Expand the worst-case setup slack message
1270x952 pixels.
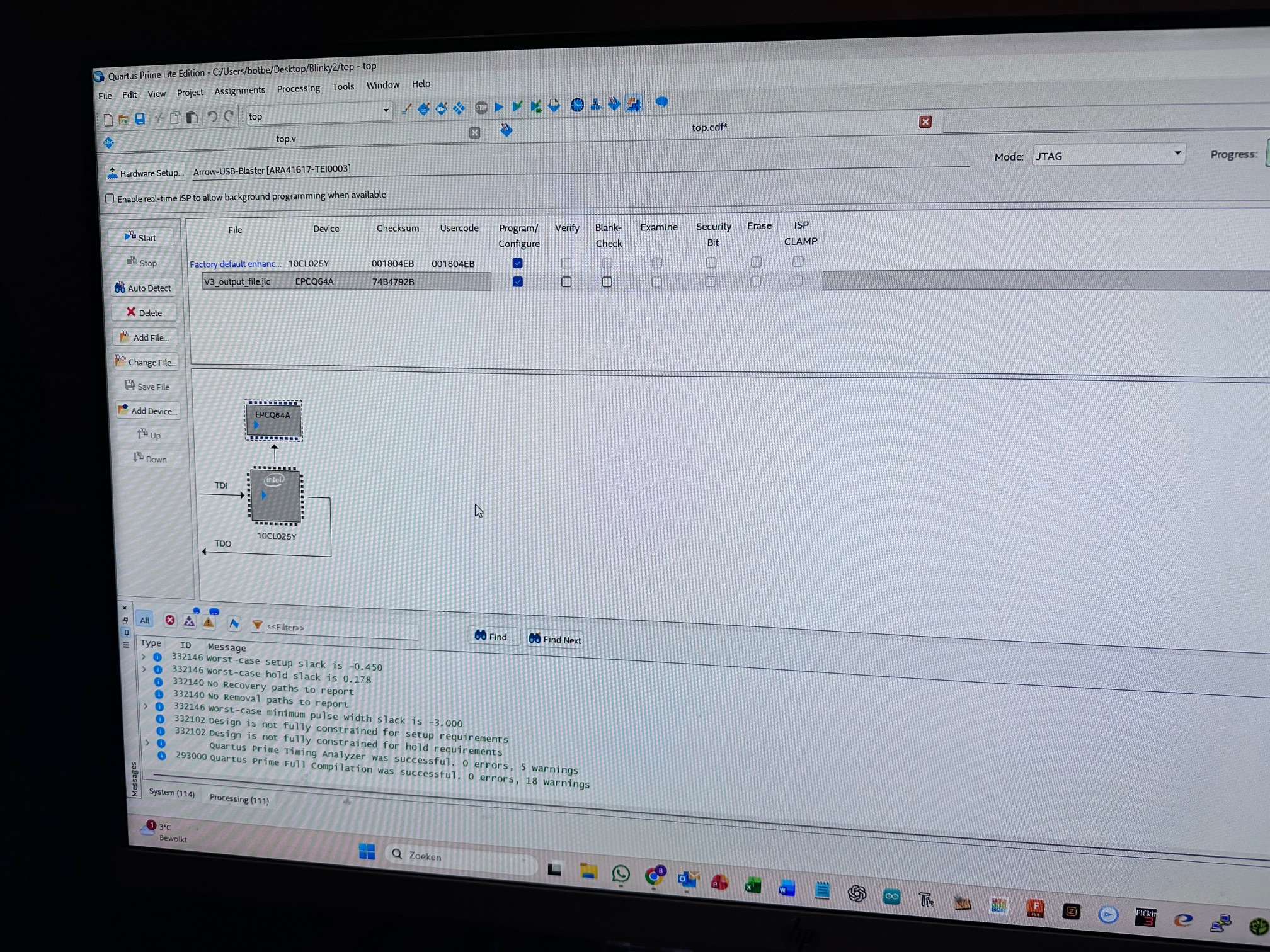[144, 657]
